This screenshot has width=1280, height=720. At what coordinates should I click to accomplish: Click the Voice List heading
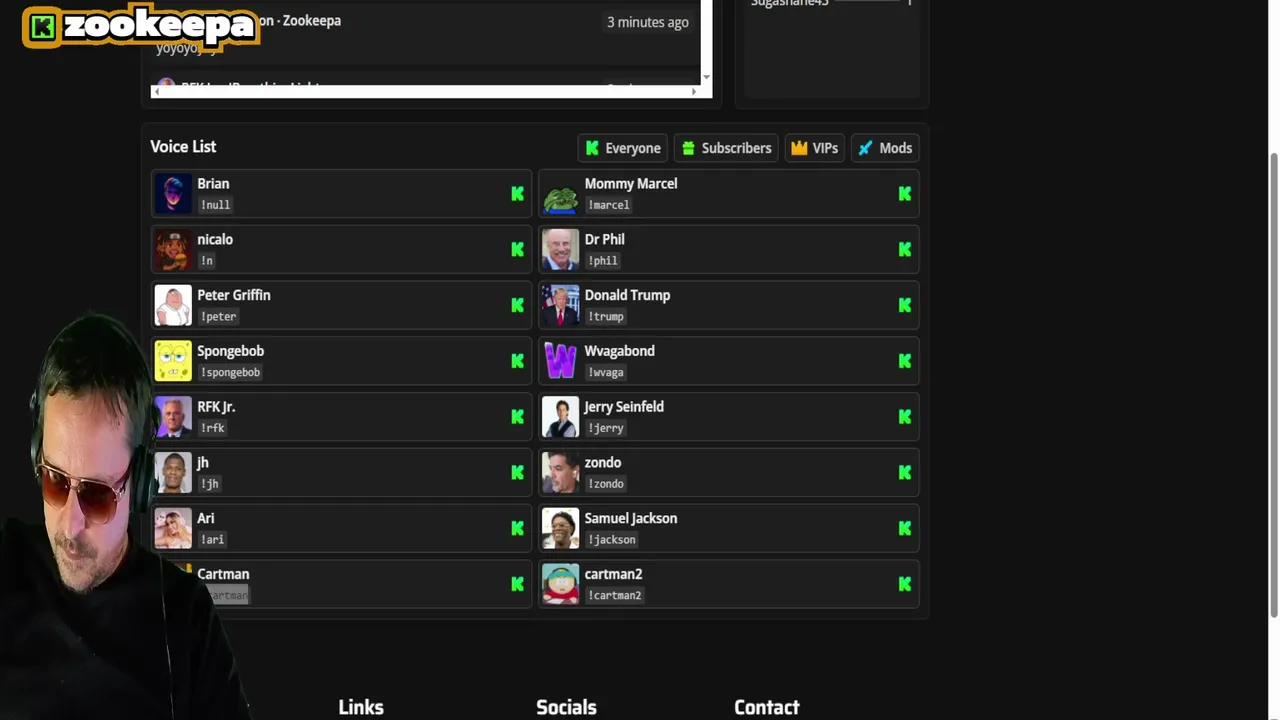coord(183,146)
